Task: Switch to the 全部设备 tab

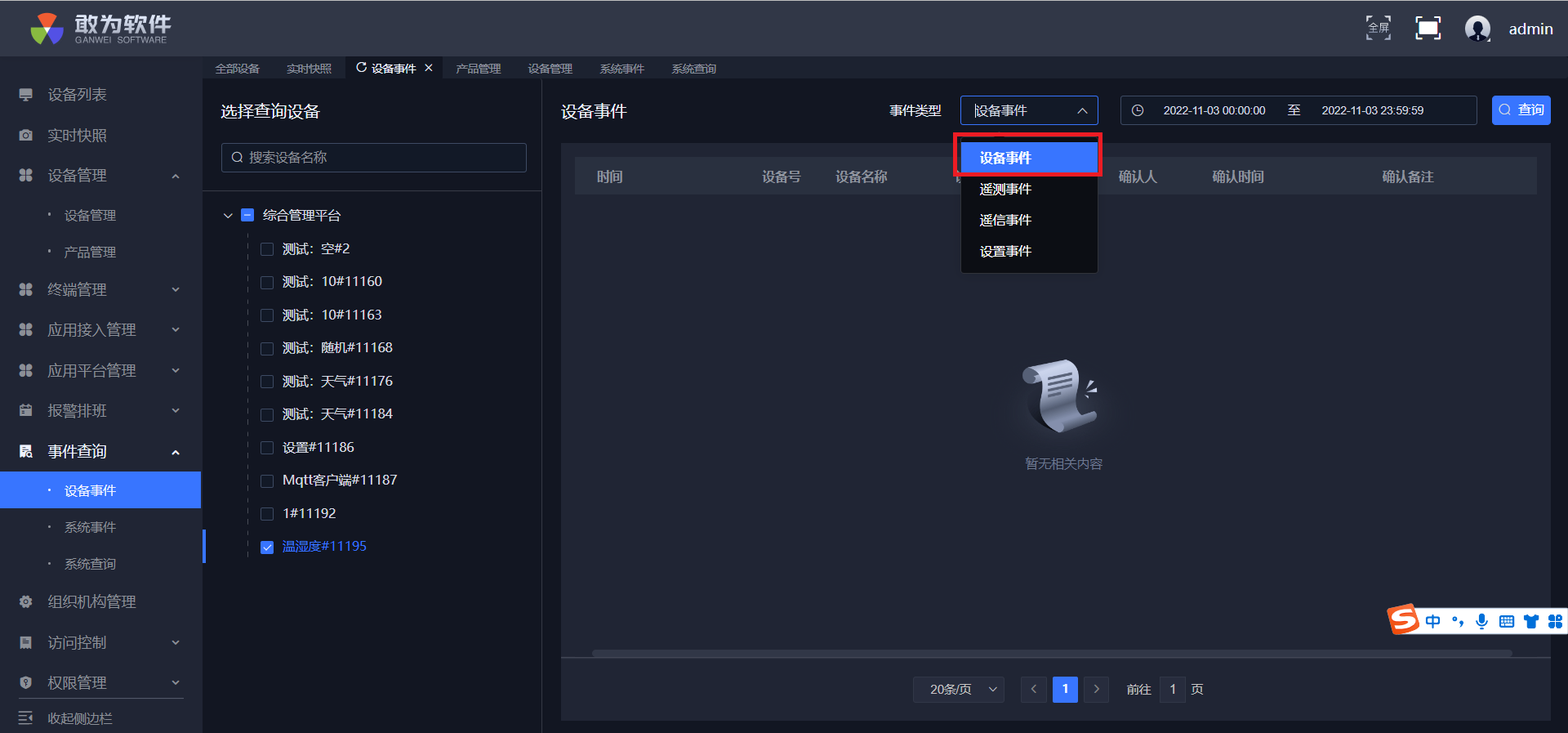Action: (x=237, y=69)
